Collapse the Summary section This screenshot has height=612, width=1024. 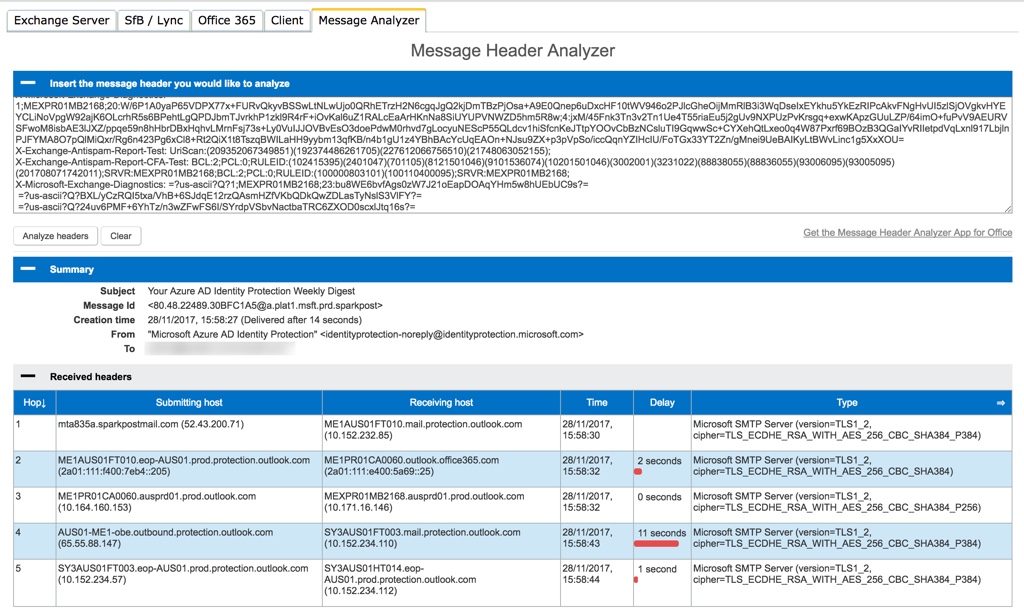[x=28, y=269]
